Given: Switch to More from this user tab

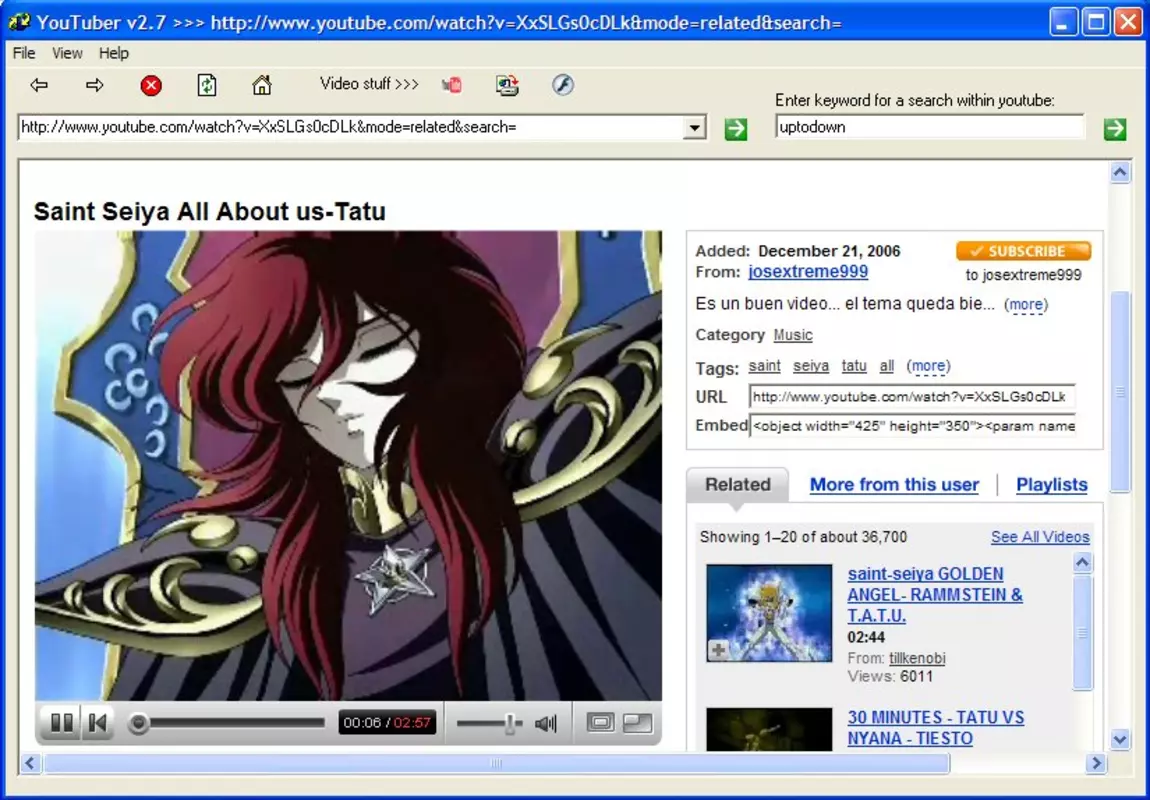Looking at the screenshot, I should (894, 485).
